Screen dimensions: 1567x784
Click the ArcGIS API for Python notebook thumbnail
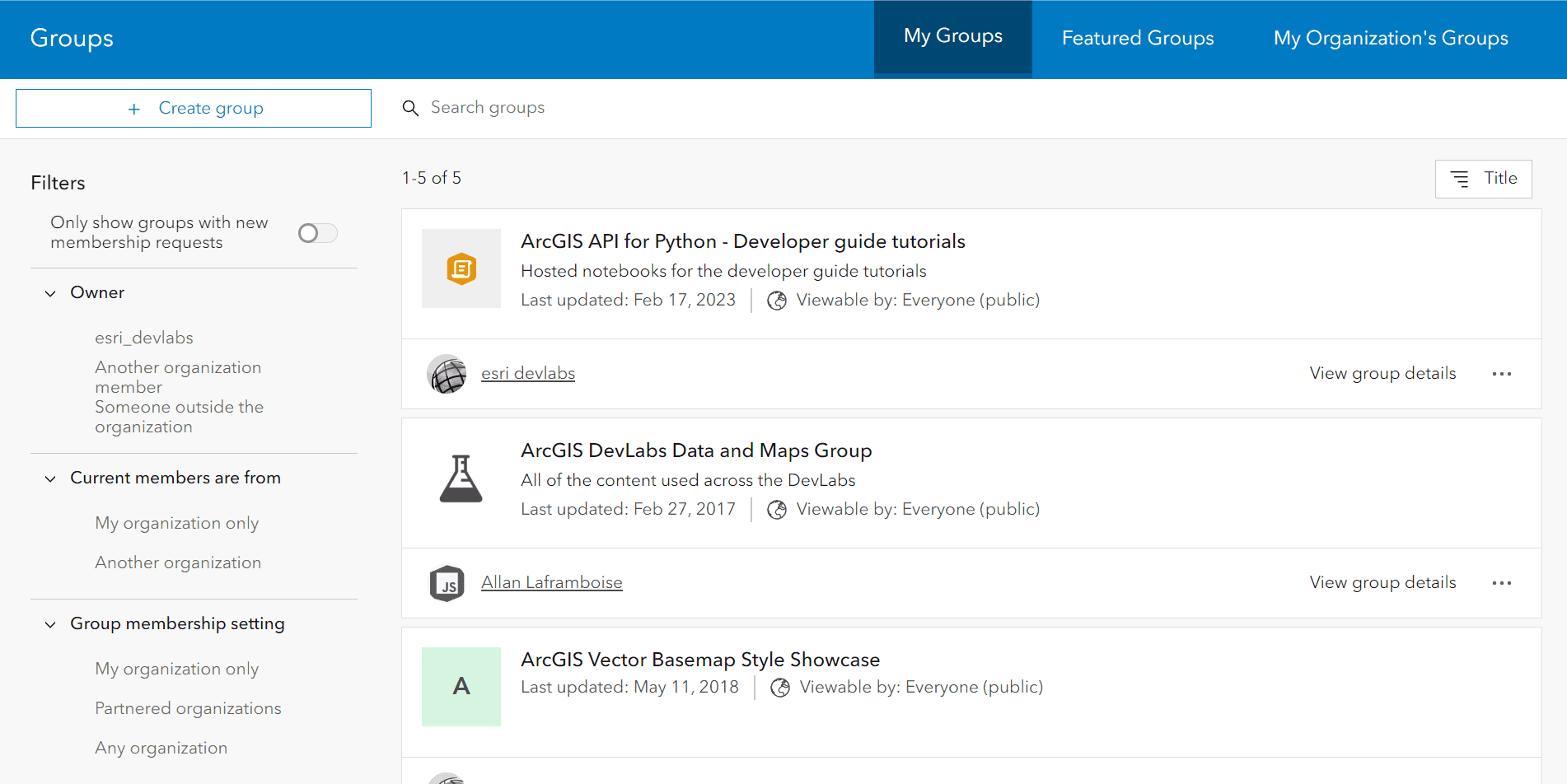pyautogui.click(x=461, y=268)
